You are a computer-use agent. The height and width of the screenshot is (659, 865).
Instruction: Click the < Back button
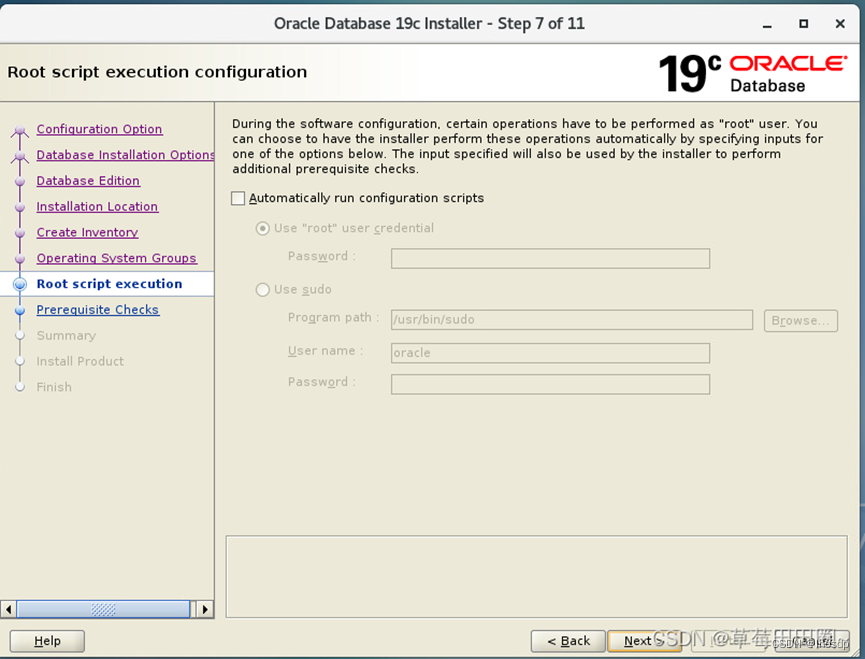coord(568,641)
